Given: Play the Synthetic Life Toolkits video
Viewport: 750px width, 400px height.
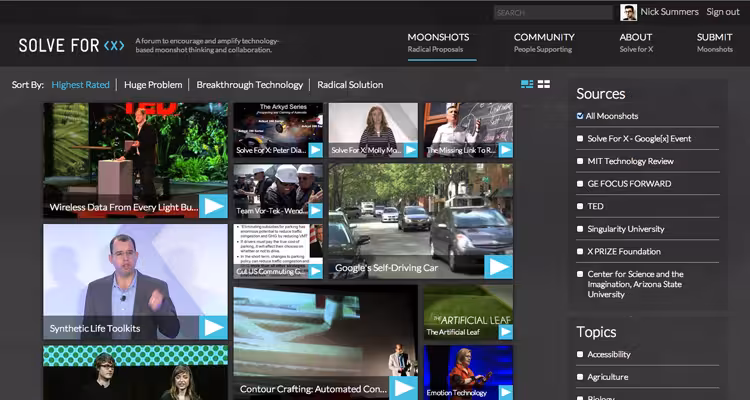Looking at the screenshot, I should pyautogui.click(x=213, y=328).
